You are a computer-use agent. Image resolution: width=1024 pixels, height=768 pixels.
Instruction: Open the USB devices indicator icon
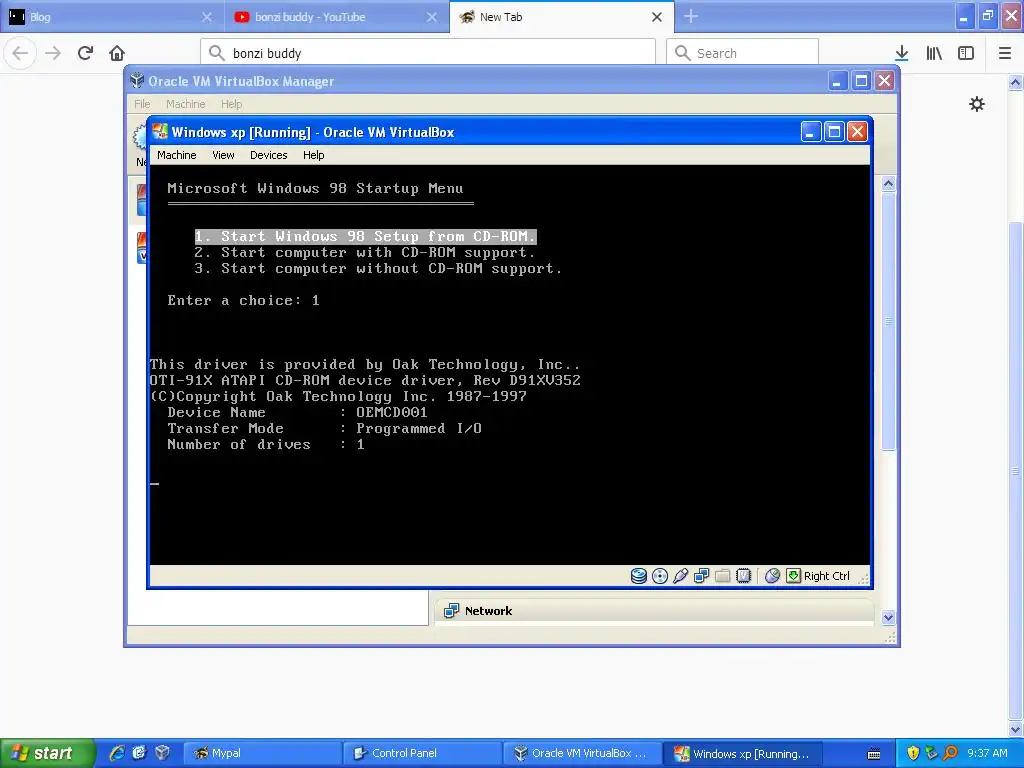(x=680, y=575)
